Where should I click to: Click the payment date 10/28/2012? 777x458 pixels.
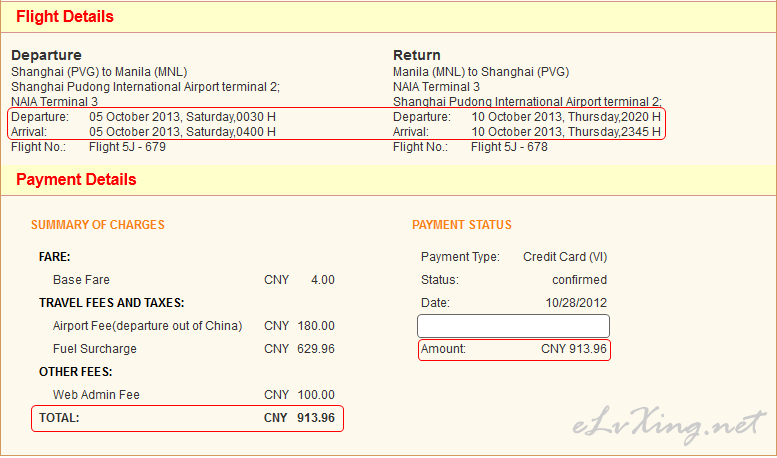coord(576,303)
